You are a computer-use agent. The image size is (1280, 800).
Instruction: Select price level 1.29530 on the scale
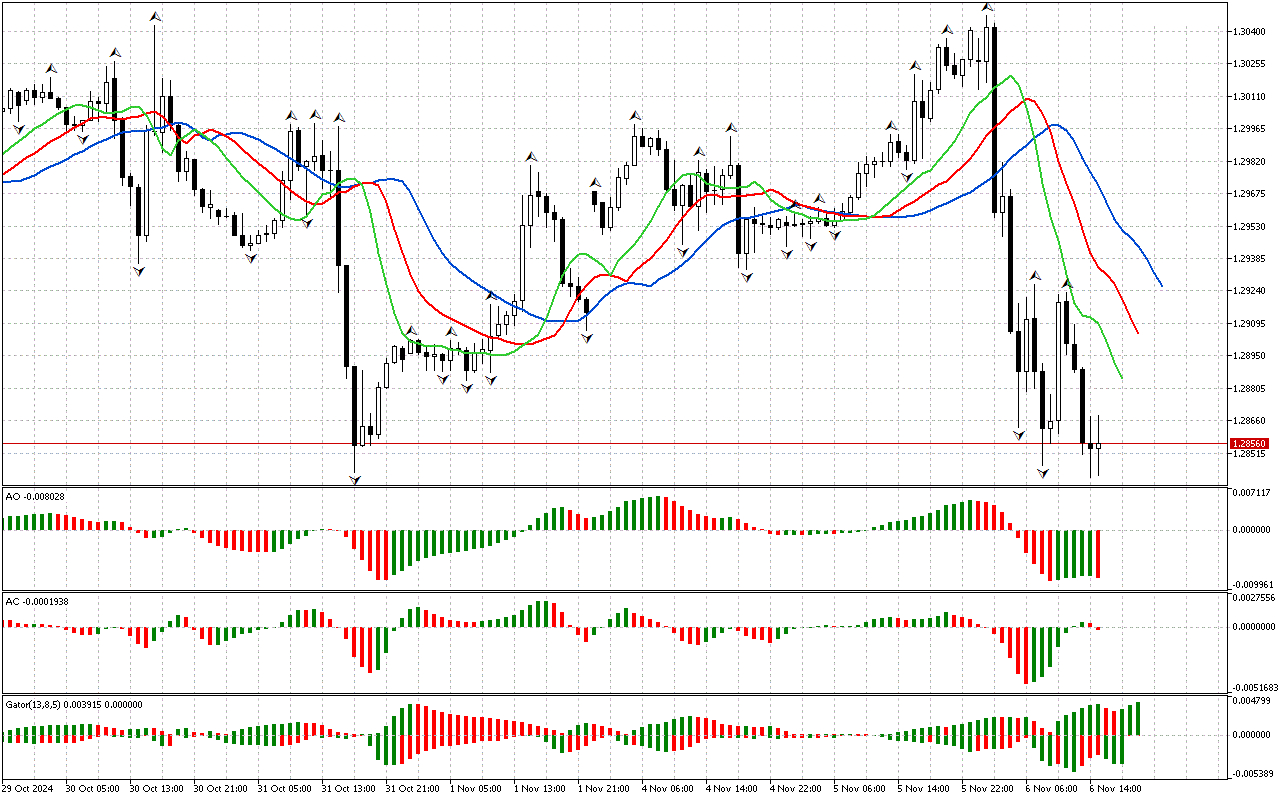pos(1250,226)
